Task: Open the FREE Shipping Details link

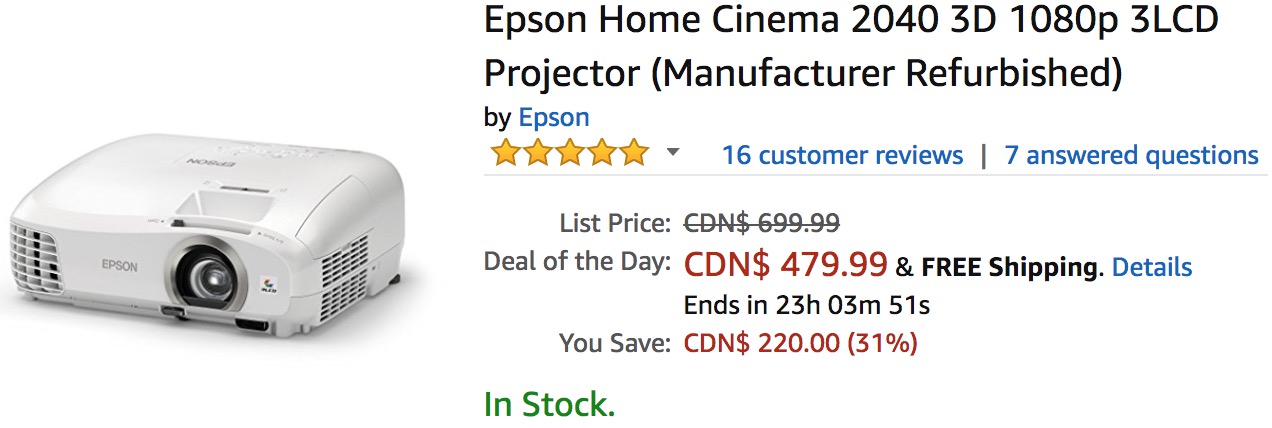Action: tap(1151, 267)
